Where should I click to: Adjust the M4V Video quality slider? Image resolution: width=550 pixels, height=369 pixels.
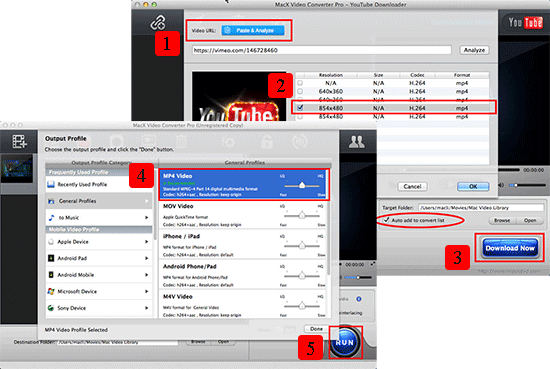pos(302,306)
